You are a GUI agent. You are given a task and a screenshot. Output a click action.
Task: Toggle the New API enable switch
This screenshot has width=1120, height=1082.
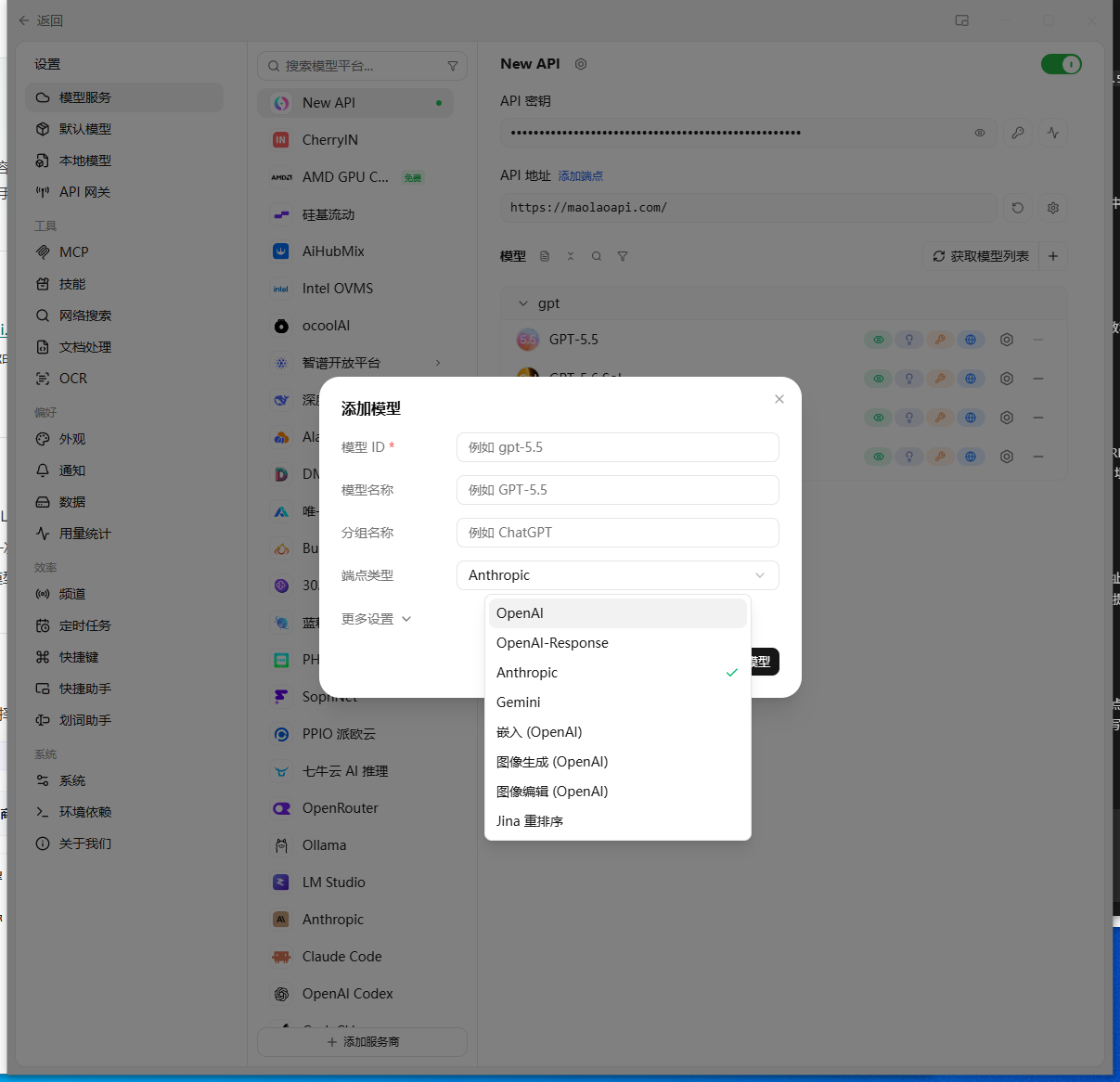tap(1062, 64)
